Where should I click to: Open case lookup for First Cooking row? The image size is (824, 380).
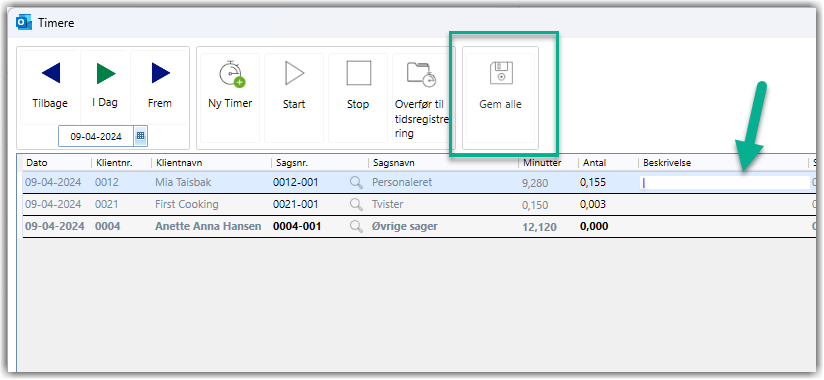tap(356, 204)
